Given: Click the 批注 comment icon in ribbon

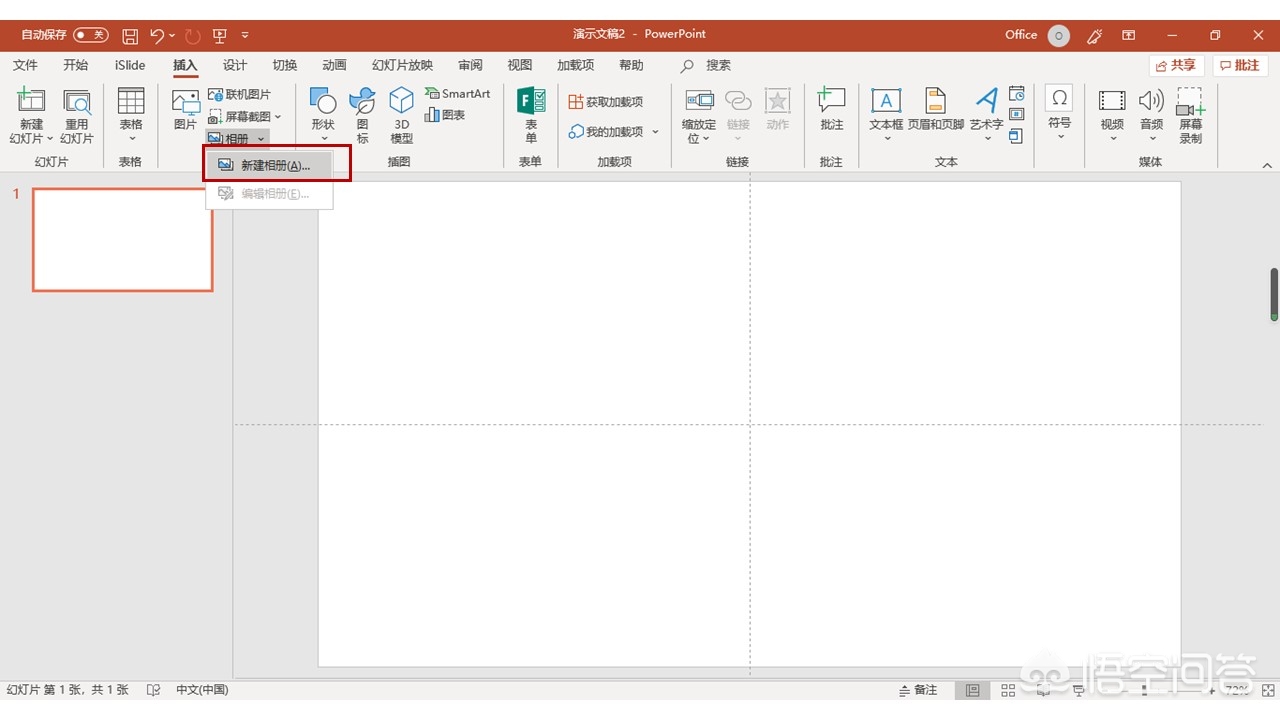Looking at the screenshot, I should tap(831, 109).
